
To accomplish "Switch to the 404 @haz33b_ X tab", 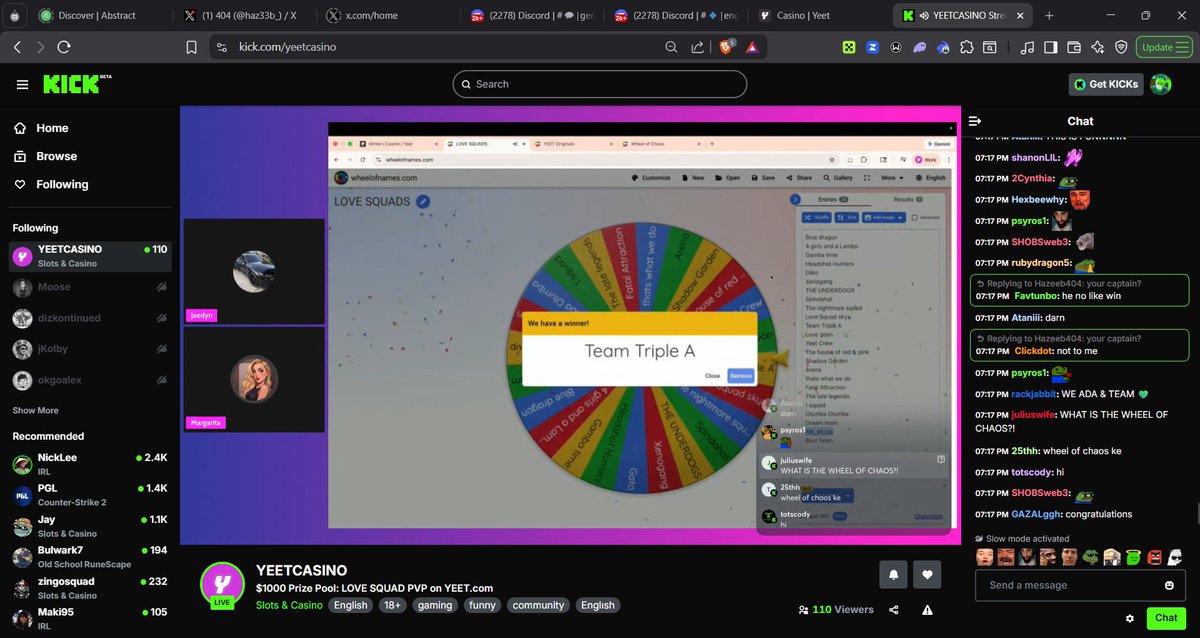I will [241, 16].
